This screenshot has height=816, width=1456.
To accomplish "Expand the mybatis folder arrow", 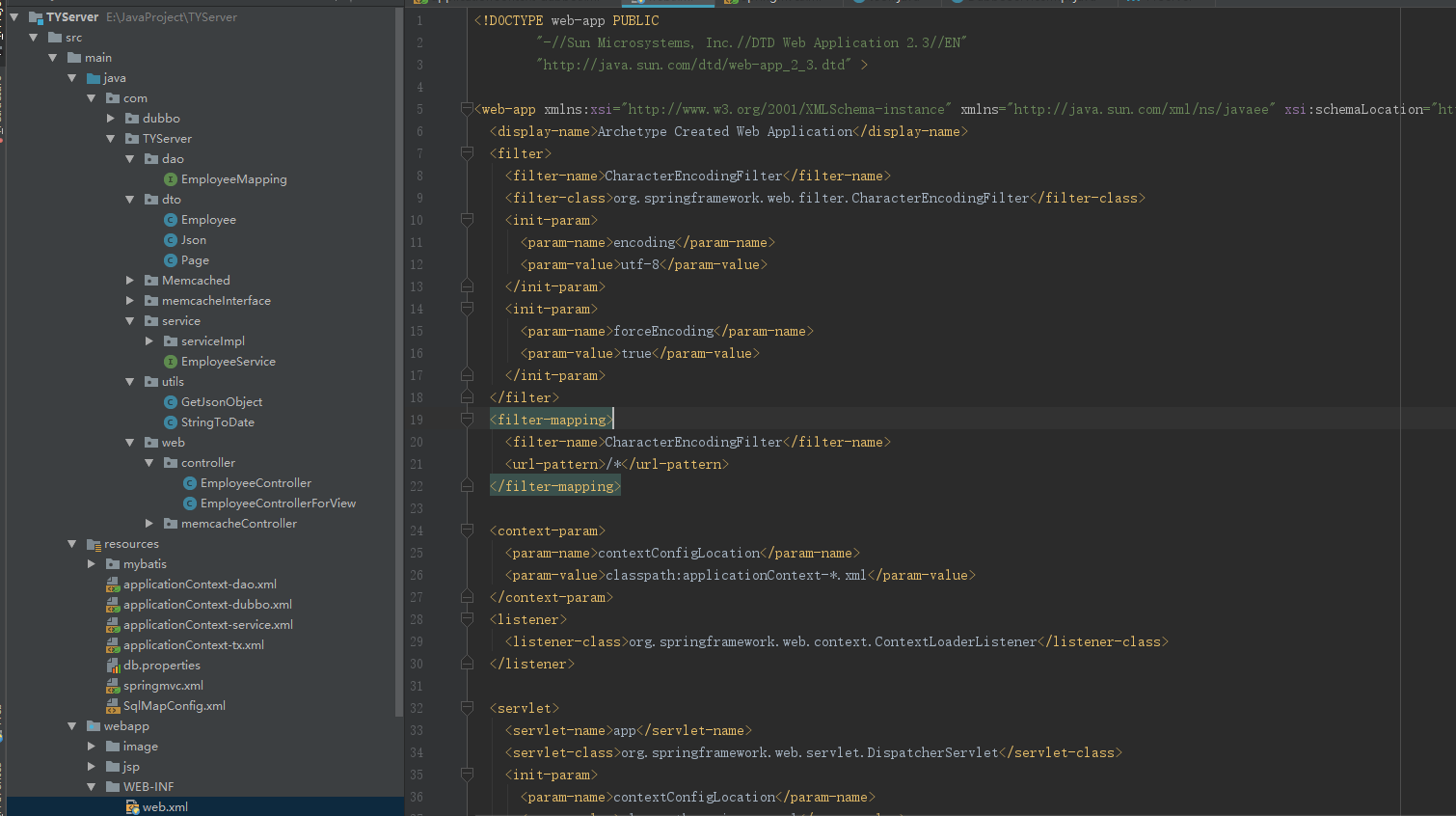I will tap(92, 564).
